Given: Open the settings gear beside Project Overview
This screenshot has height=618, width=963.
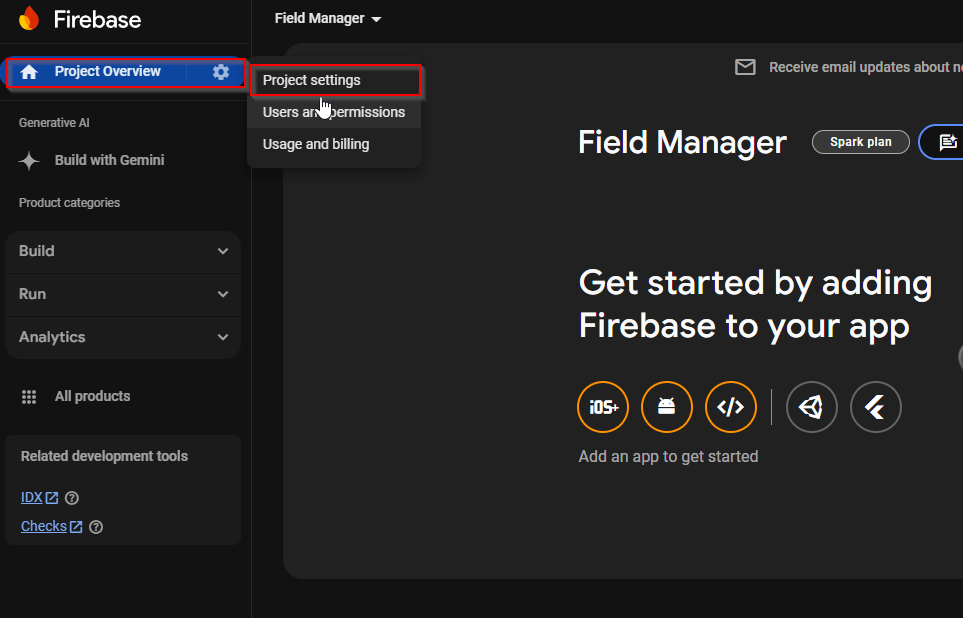Looking at the screenshot, I should [220, 72].
